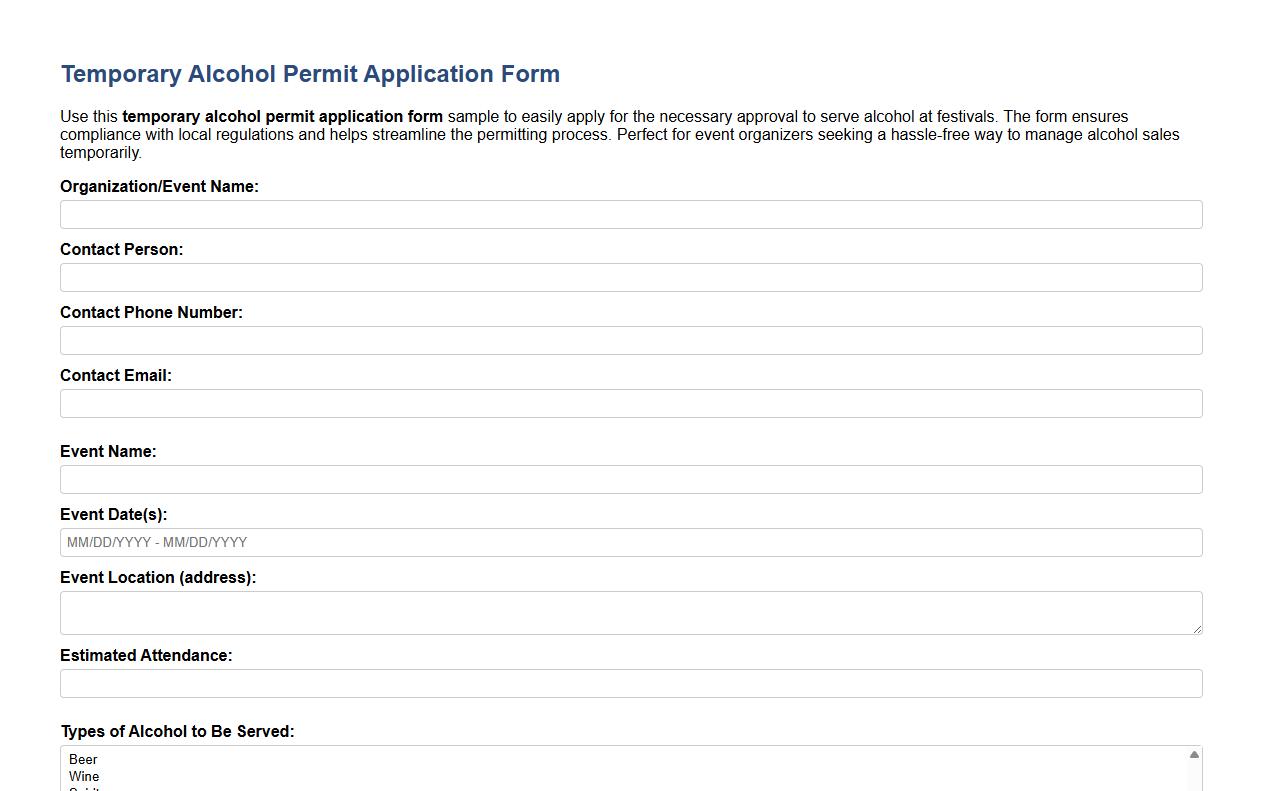Click the Event Date(s) field with MM/DD/YYYY placeholder
Viewport: 1263px width, 791px height.
pos(631,542)
